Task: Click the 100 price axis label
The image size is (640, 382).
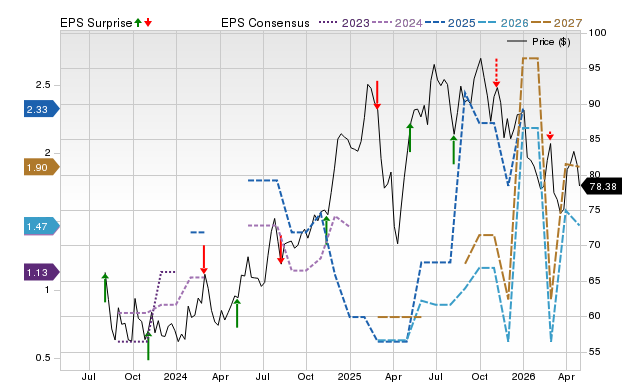Action: pos(597,33)
